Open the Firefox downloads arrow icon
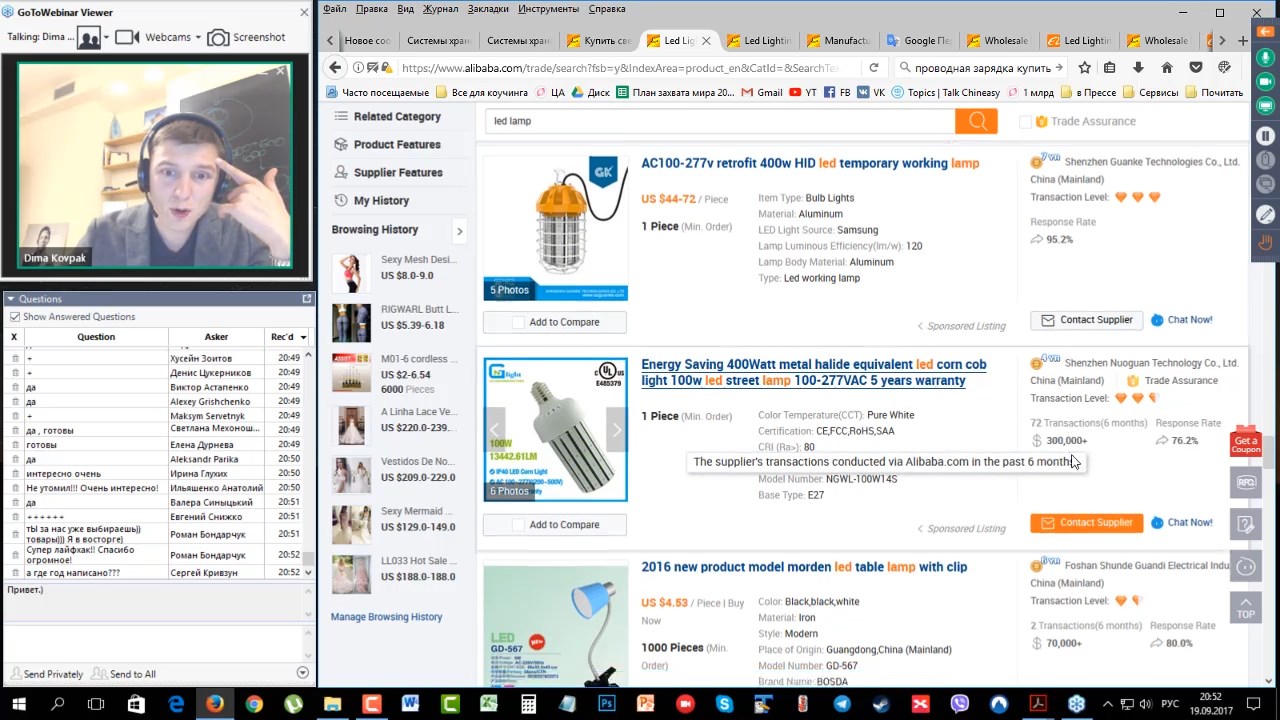The image size is (1280, 720). coord(1138,68)
